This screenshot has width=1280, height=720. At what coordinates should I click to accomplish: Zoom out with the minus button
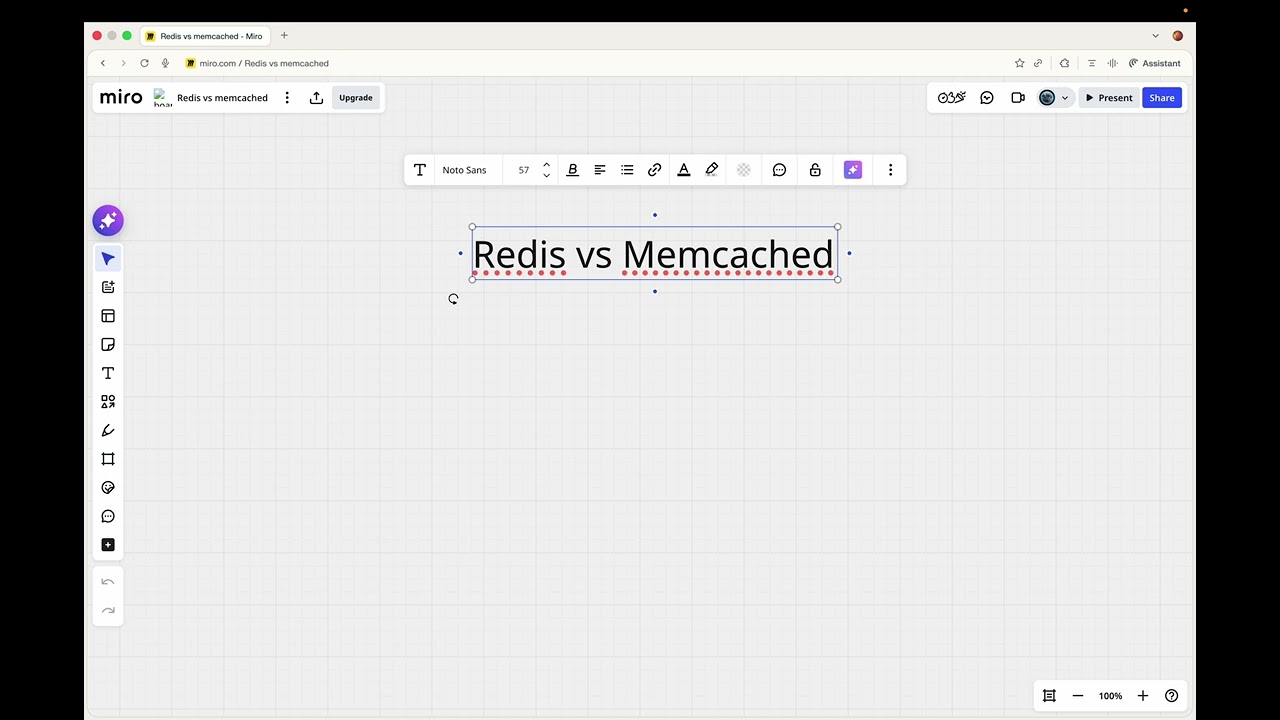point(1078,696)
